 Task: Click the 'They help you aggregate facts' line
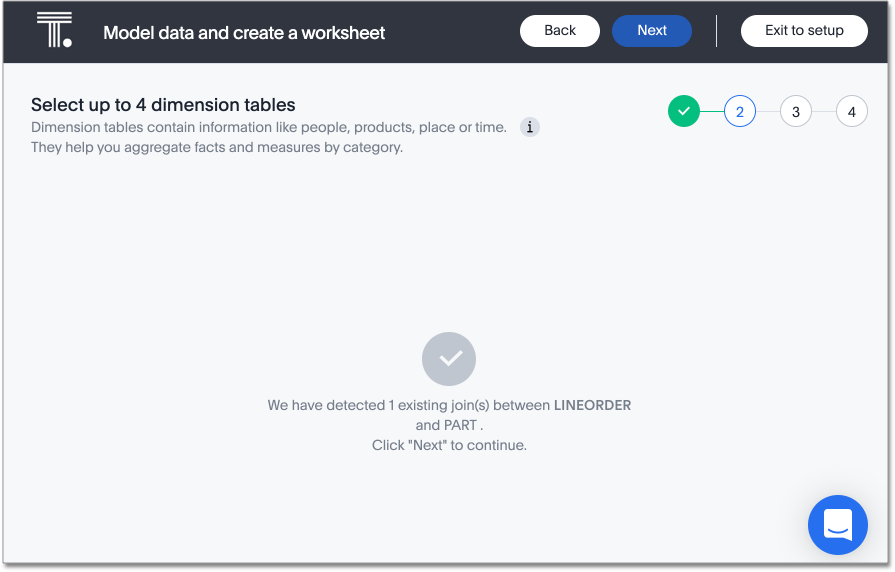tap(216, 147)
